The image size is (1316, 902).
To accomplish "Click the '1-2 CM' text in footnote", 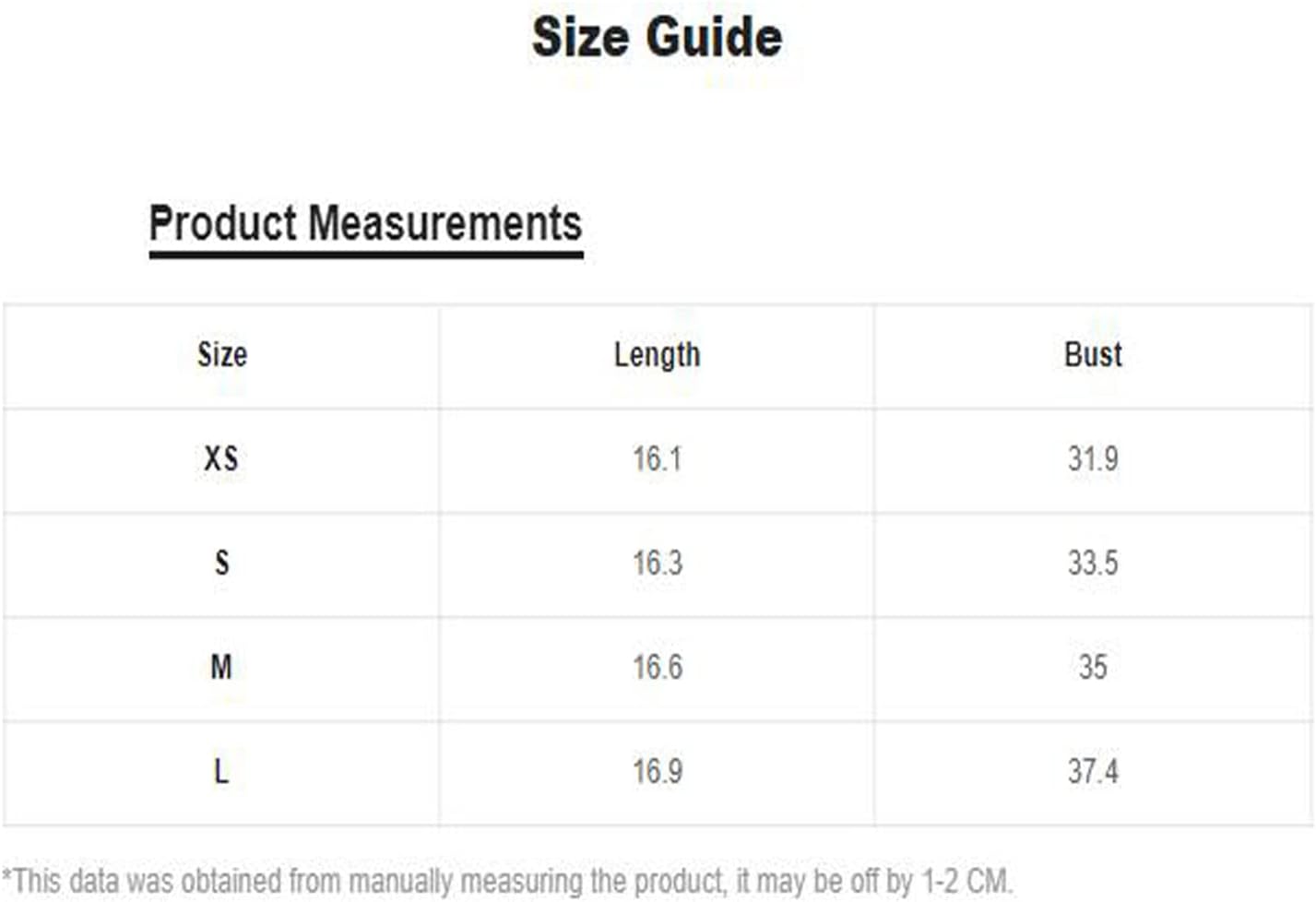I will tap(966, 880).
